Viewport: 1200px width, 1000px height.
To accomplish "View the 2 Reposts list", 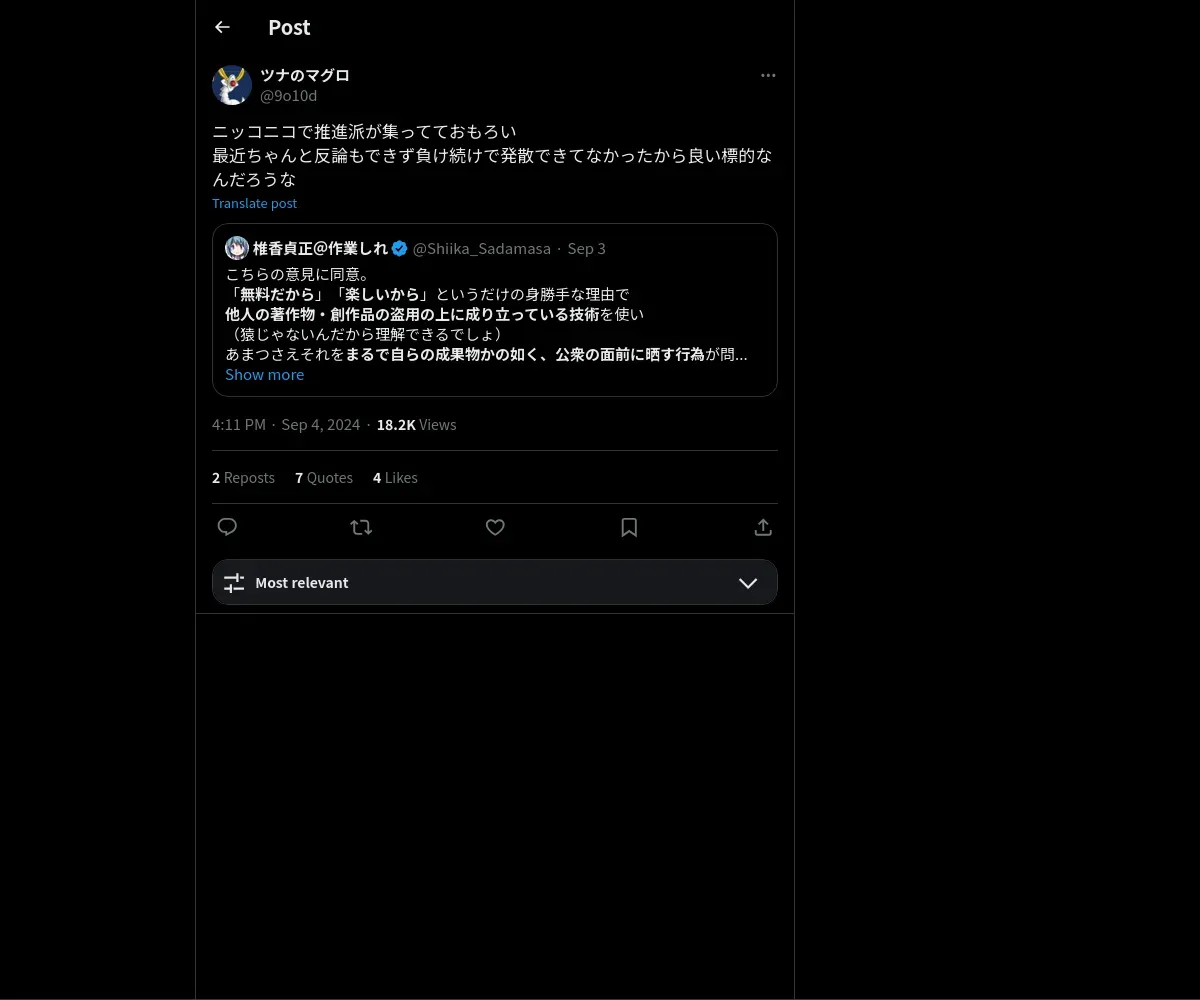I will [x=243, y=478].
